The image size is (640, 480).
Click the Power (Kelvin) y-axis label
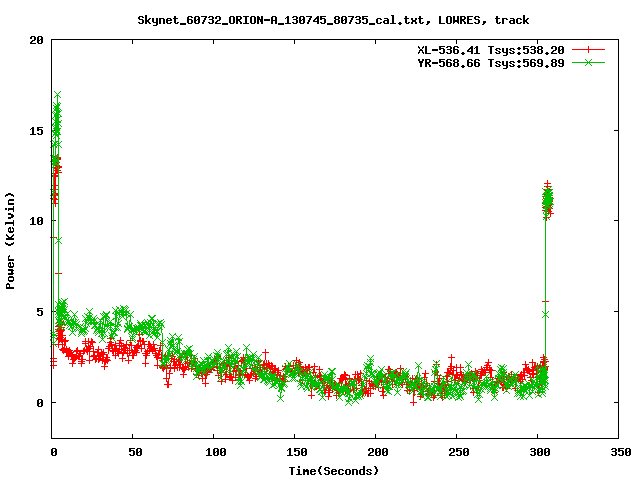10,241
